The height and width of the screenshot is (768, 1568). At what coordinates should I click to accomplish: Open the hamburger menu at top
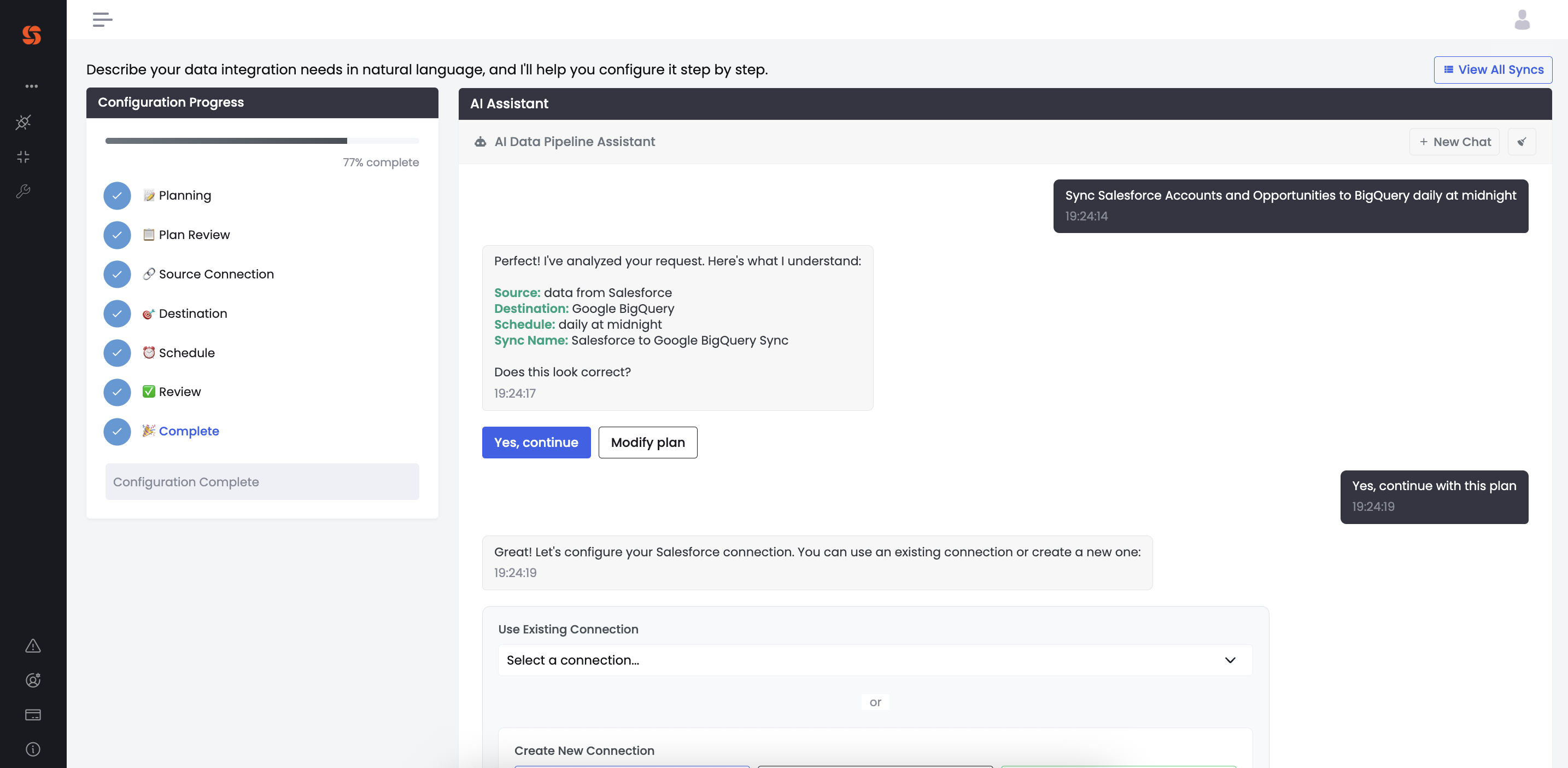click(102, 20)
